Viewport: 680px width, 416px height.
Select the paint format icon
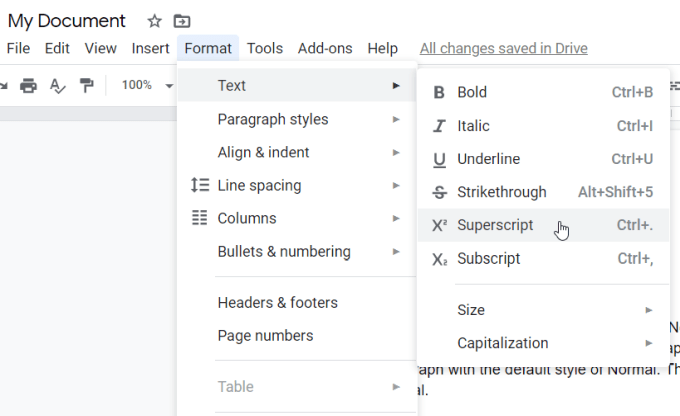[x=86, y=85]
